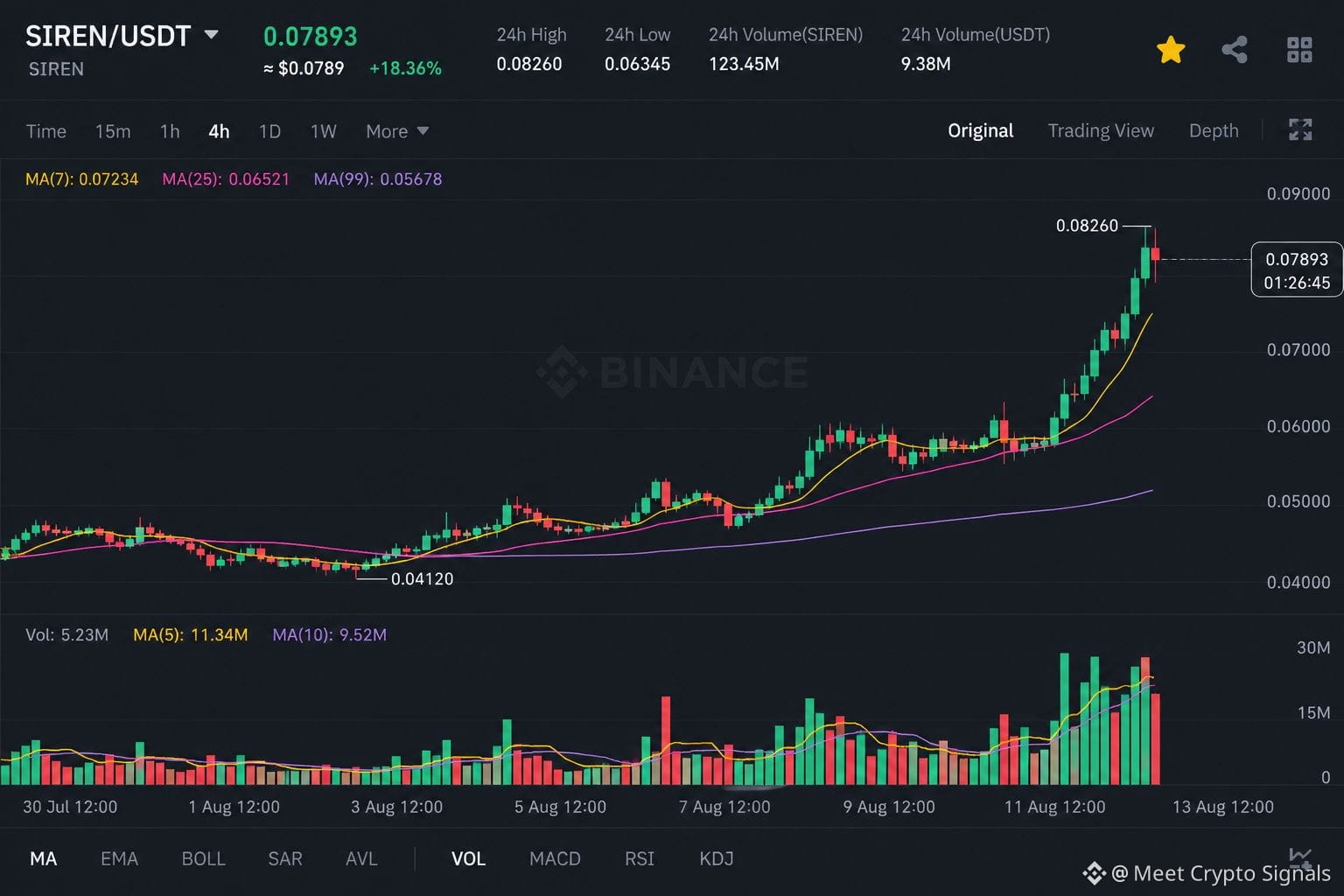
Task: Click the 30 Jul 12:00 date label
Action: point(70,807)
